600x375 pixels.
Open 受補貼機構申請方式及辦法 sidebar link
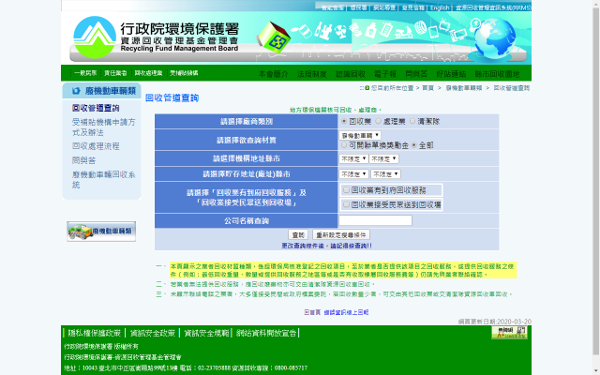[x=103, y=127]
